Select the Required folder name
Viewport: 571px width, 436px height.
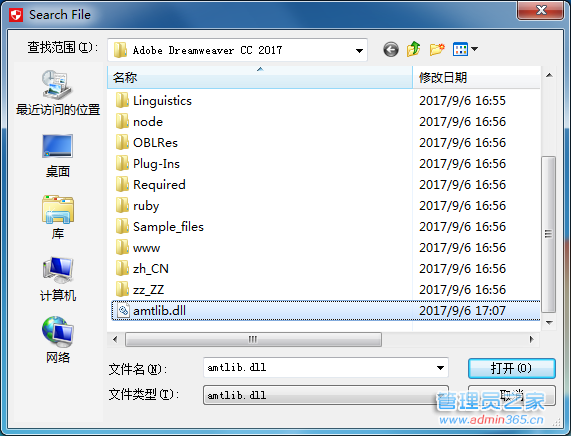[160, 185]
